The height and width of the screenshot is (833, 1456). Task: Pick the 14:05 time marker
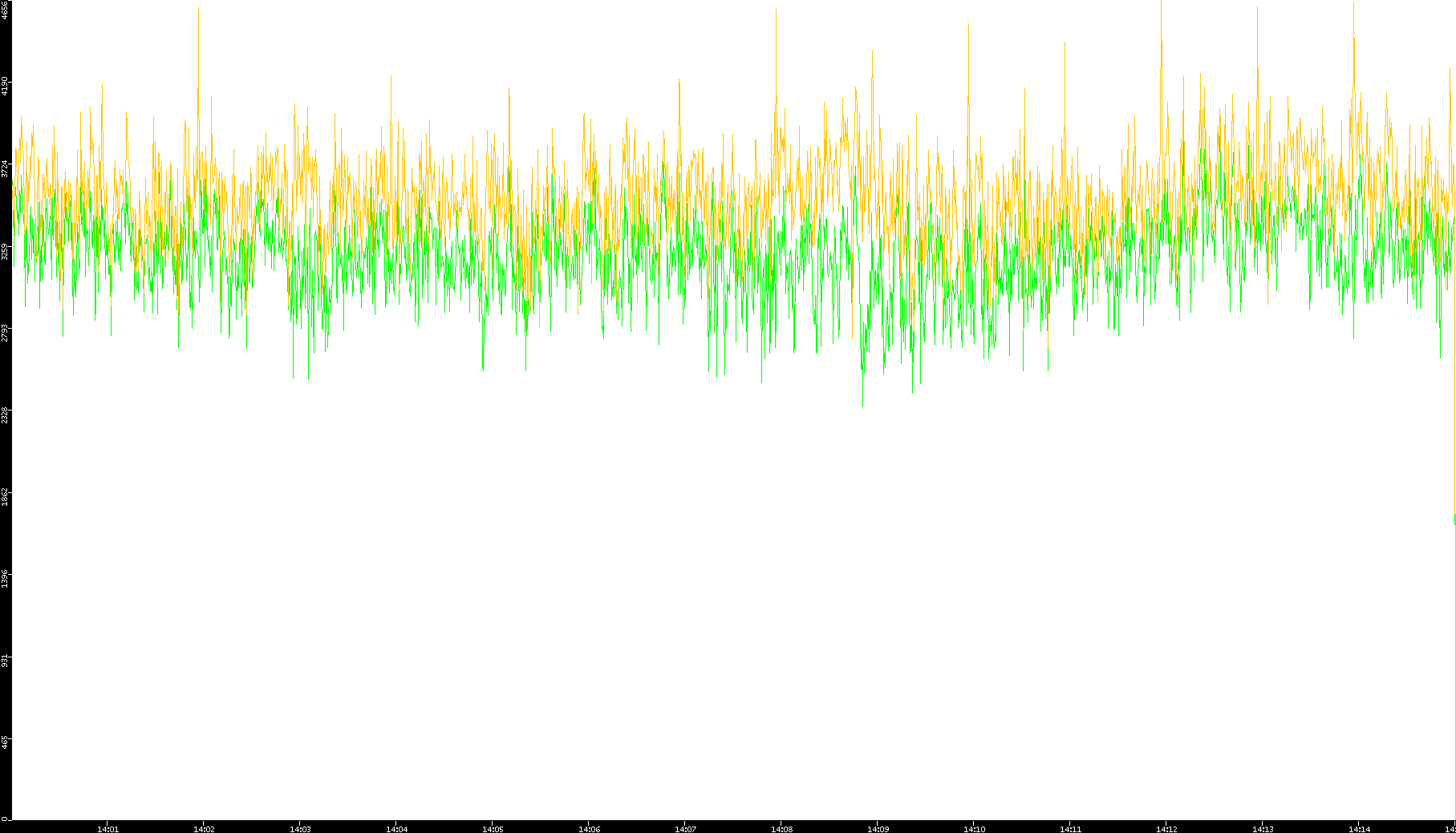coord(493,829)
